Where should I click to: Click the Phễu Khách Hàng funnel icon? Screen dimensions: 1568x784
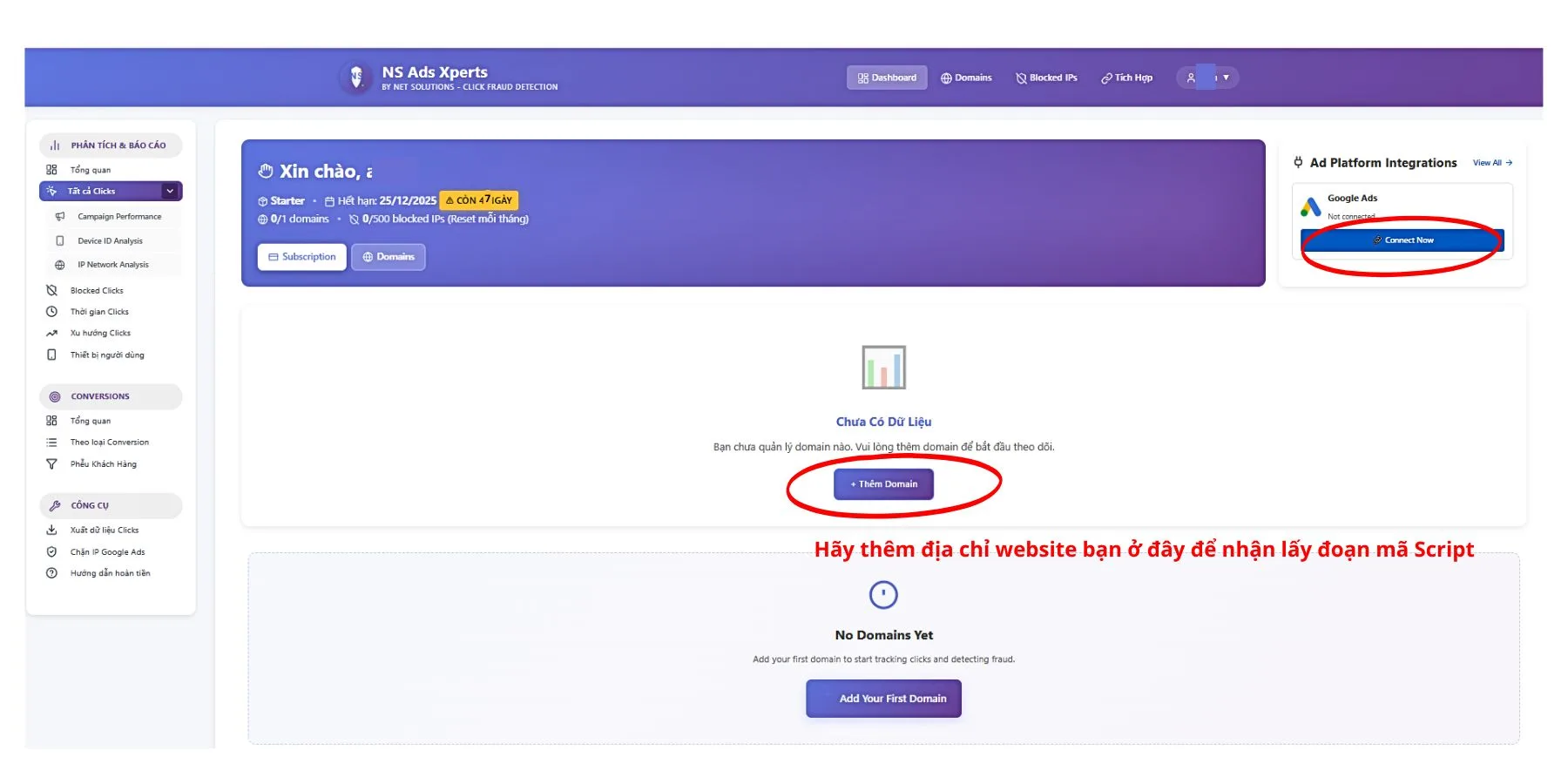coord(51,464)
